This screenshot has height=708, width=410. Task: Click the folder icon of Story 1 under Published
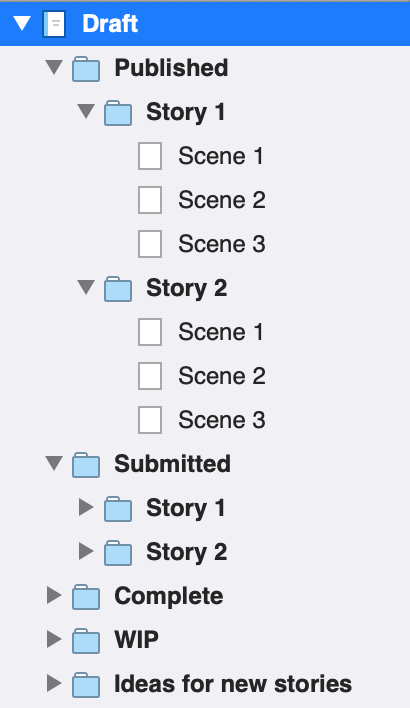(118, 112)
